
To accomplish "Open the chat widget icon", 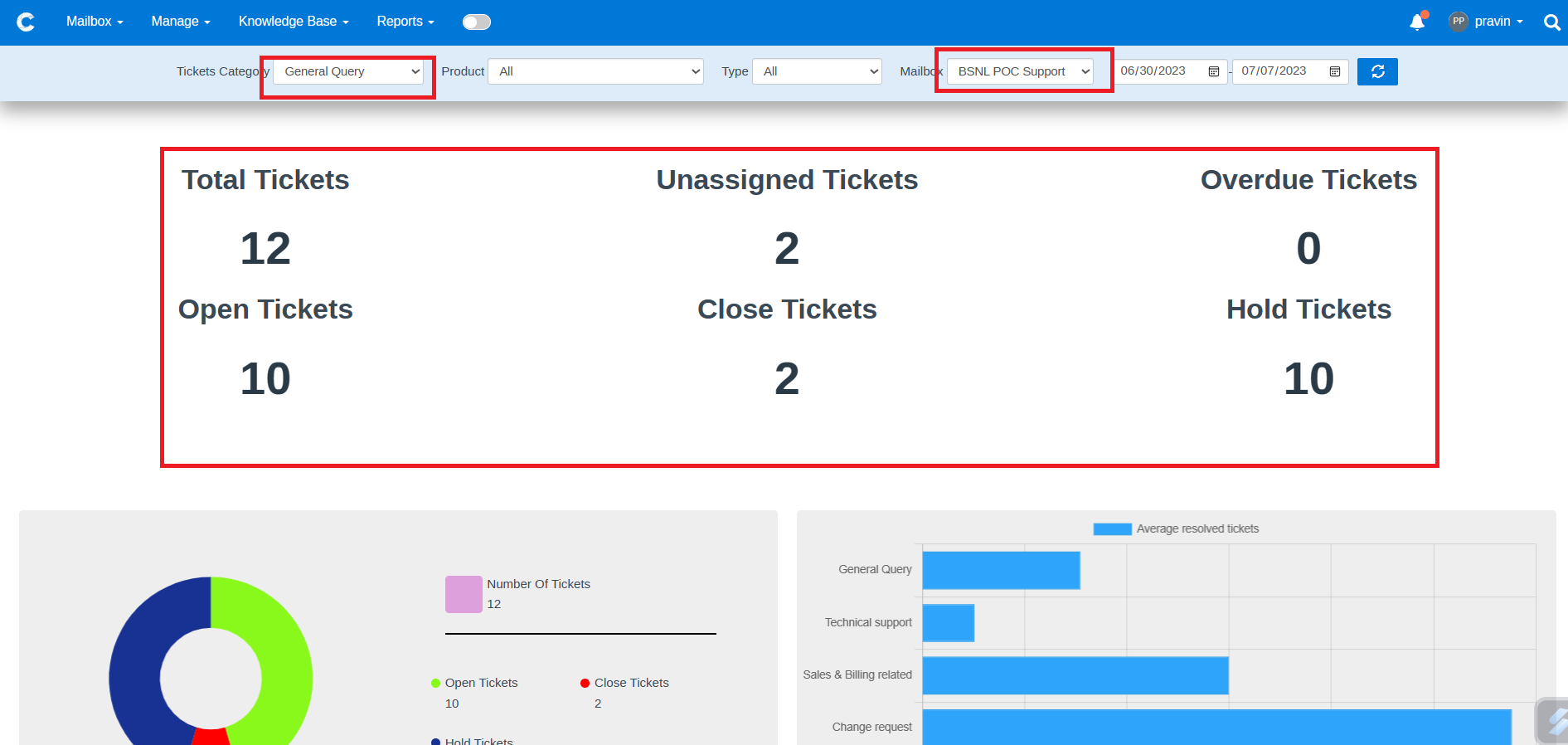I will point(1554,721).
